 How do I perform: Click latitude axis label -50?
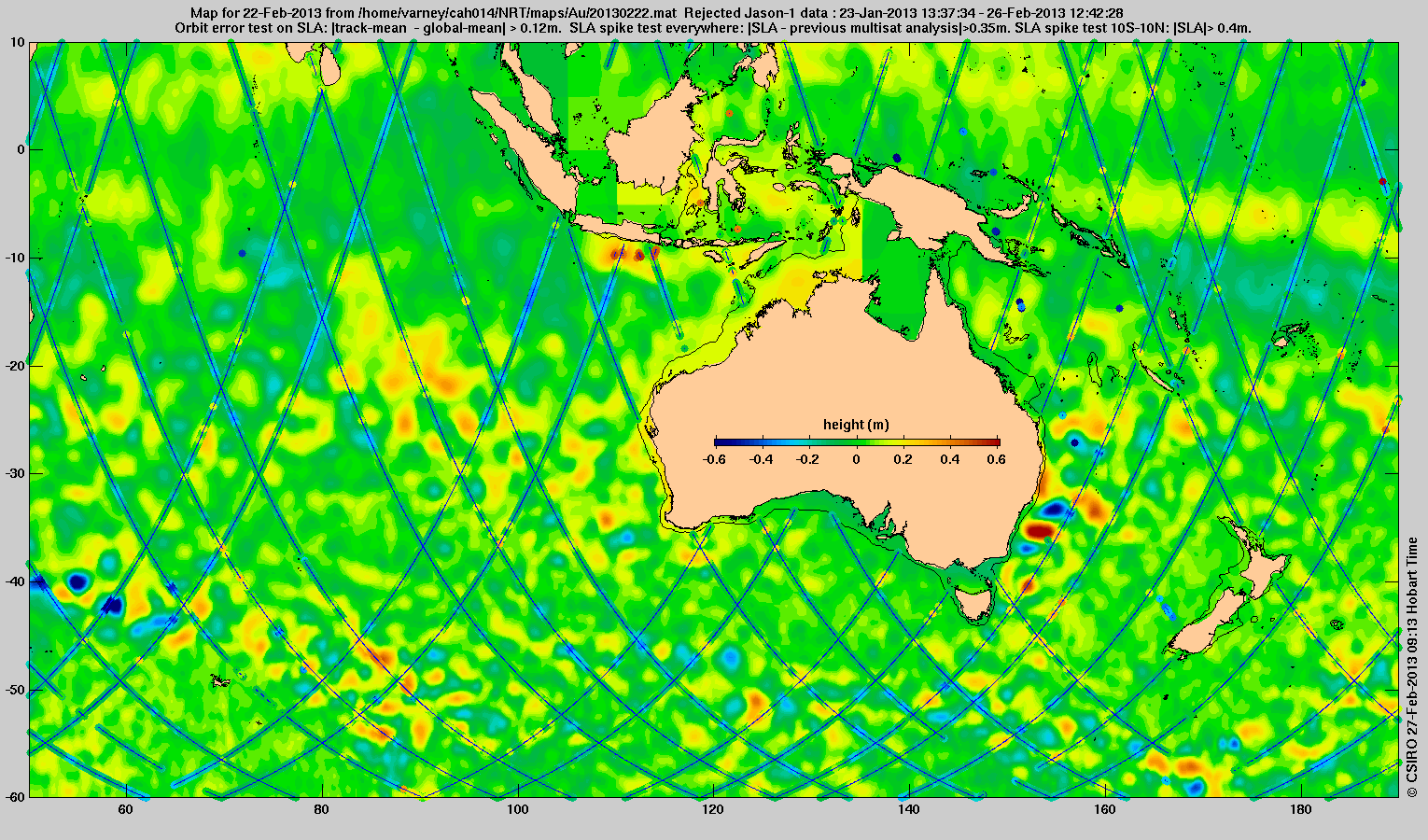point(14,690)
